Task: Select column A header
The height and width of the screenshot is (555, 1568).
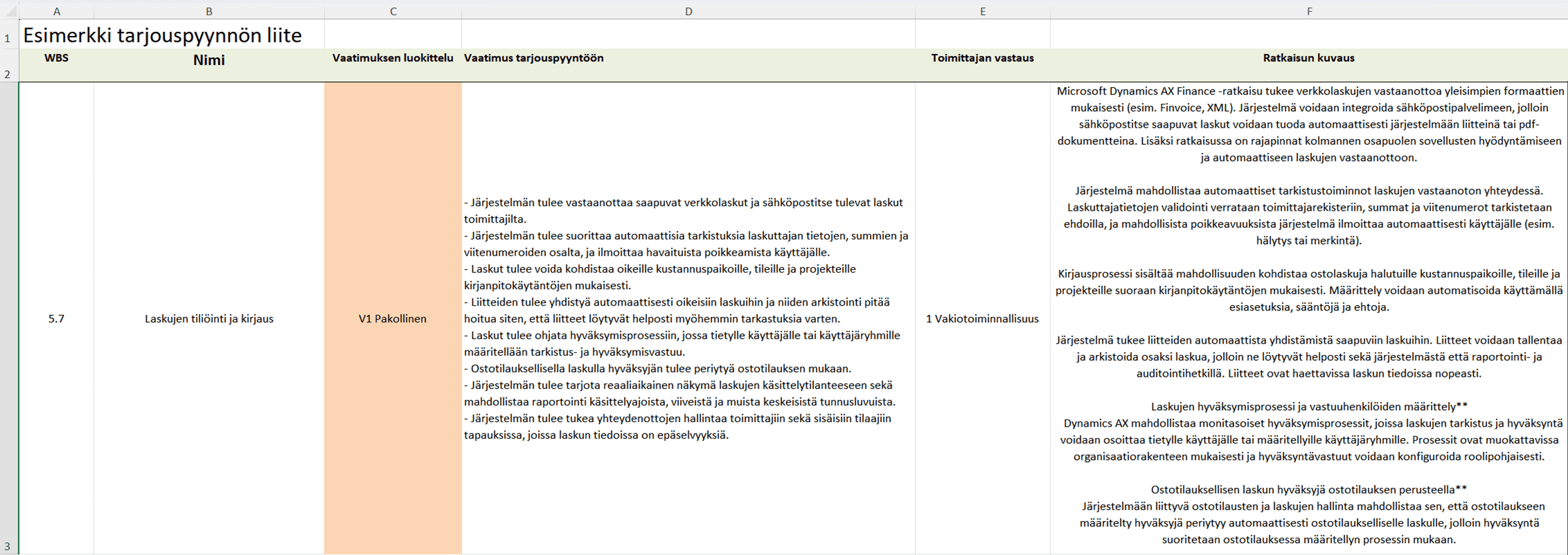Action: click(57, 11)
